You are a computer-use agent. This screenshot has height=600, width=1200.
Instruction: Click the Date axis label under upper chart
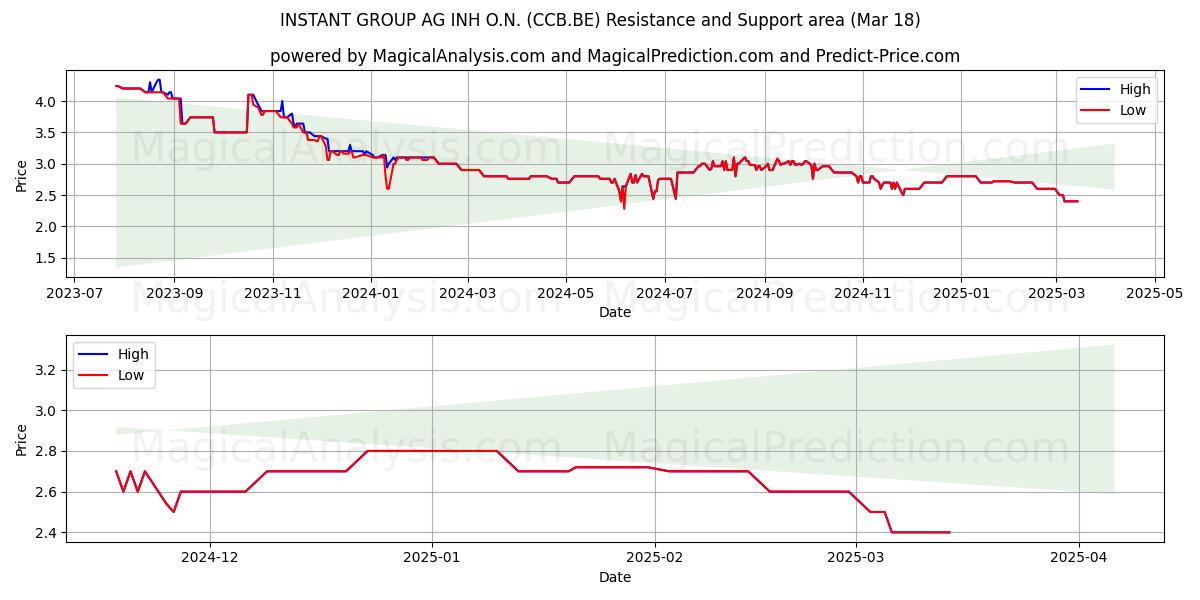pyautogui.click(x=615, y=313)
